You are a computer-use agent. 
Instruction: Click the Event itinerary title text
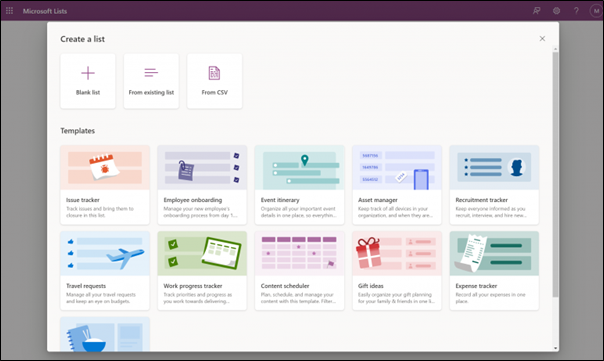click(280, 200)
